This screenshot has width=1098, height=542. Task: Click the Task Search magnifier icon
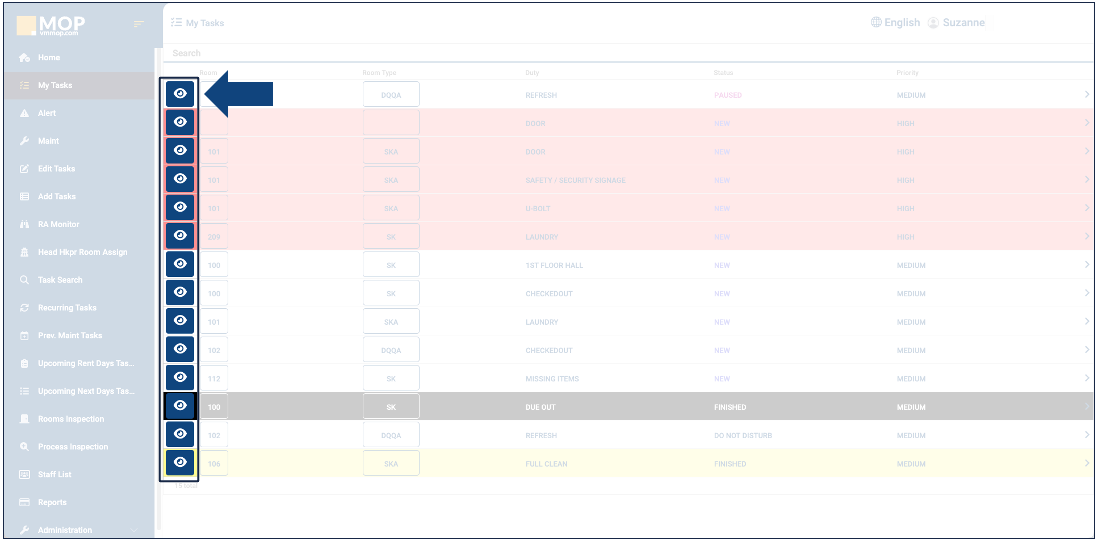[x=24, y=280]
